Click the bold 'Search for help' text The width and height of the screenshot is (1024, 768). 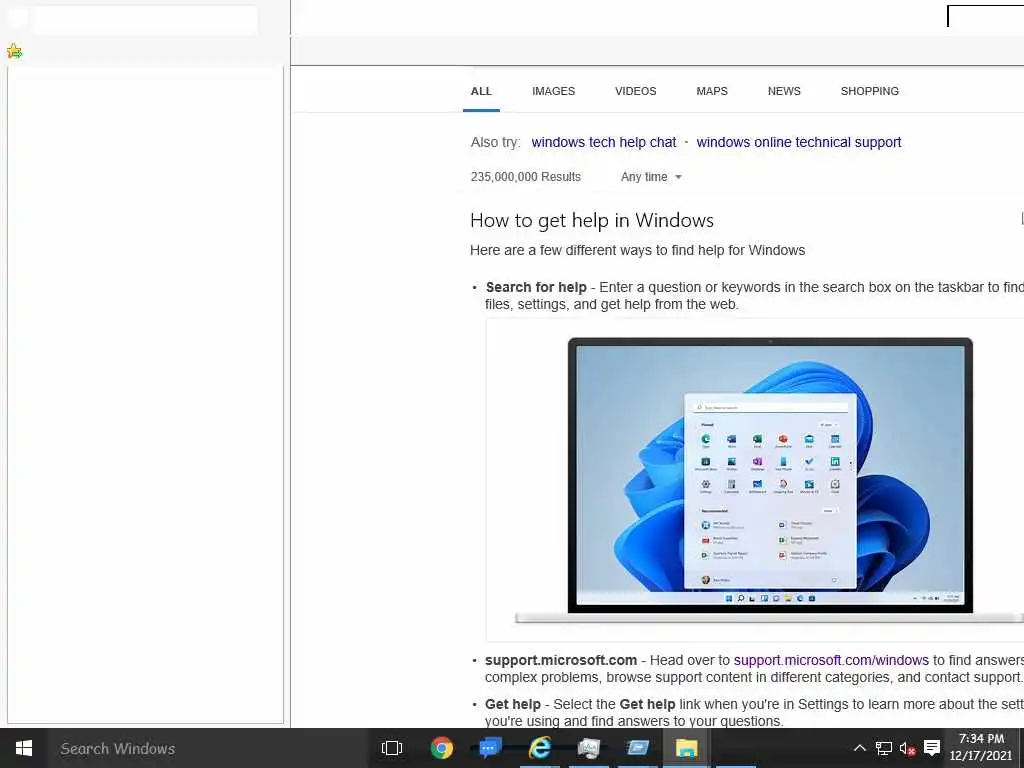pos(536,287)
